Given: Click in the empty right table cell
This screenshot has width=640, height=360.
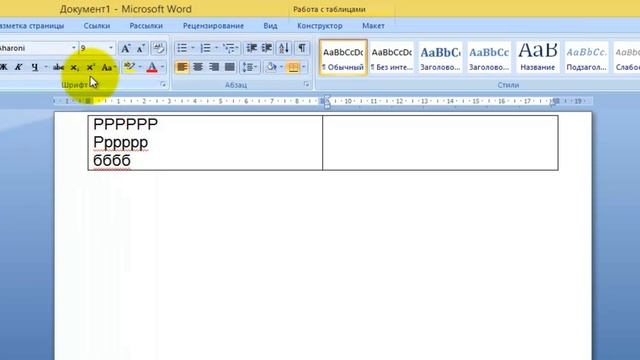Looking at the screenshot, I should 440,142.
